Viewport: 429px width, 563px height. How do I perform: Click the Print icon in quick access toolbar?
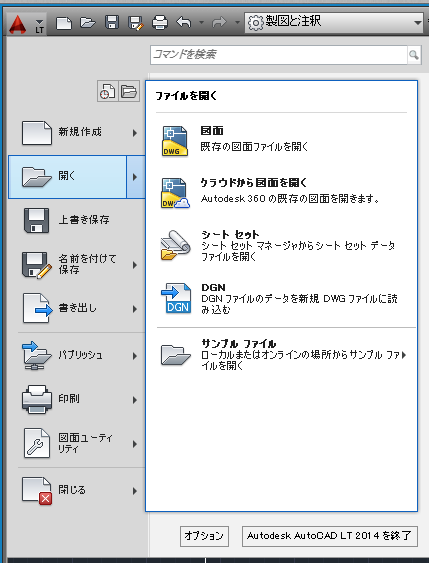tap(160, 23)
